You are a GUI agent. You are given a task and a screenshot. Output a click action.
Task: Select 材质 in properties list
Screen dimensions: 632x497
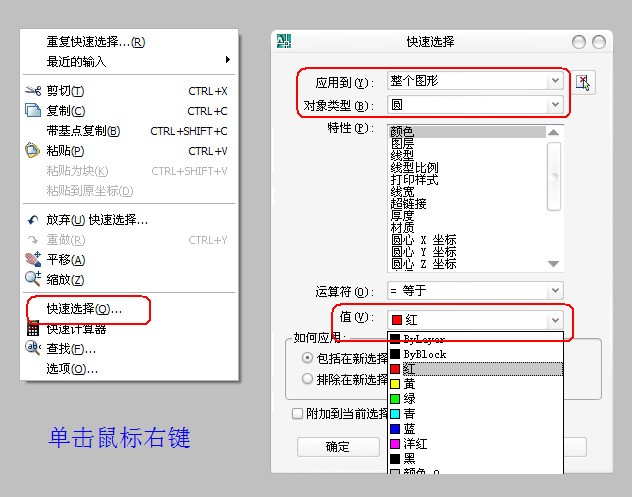[467, 228]
